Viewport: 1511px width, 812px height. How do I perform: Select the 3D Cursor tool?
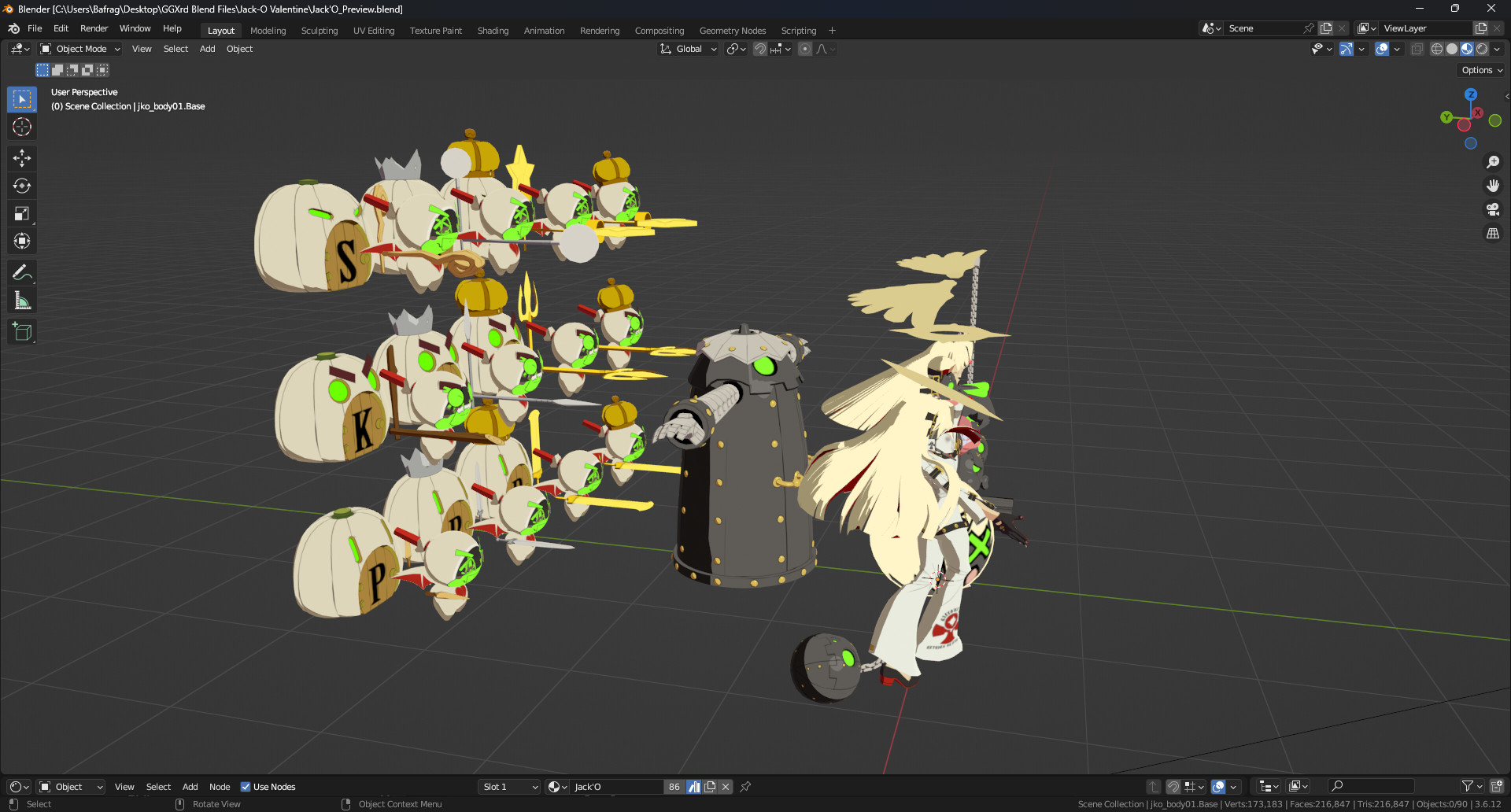pos(22,127)
